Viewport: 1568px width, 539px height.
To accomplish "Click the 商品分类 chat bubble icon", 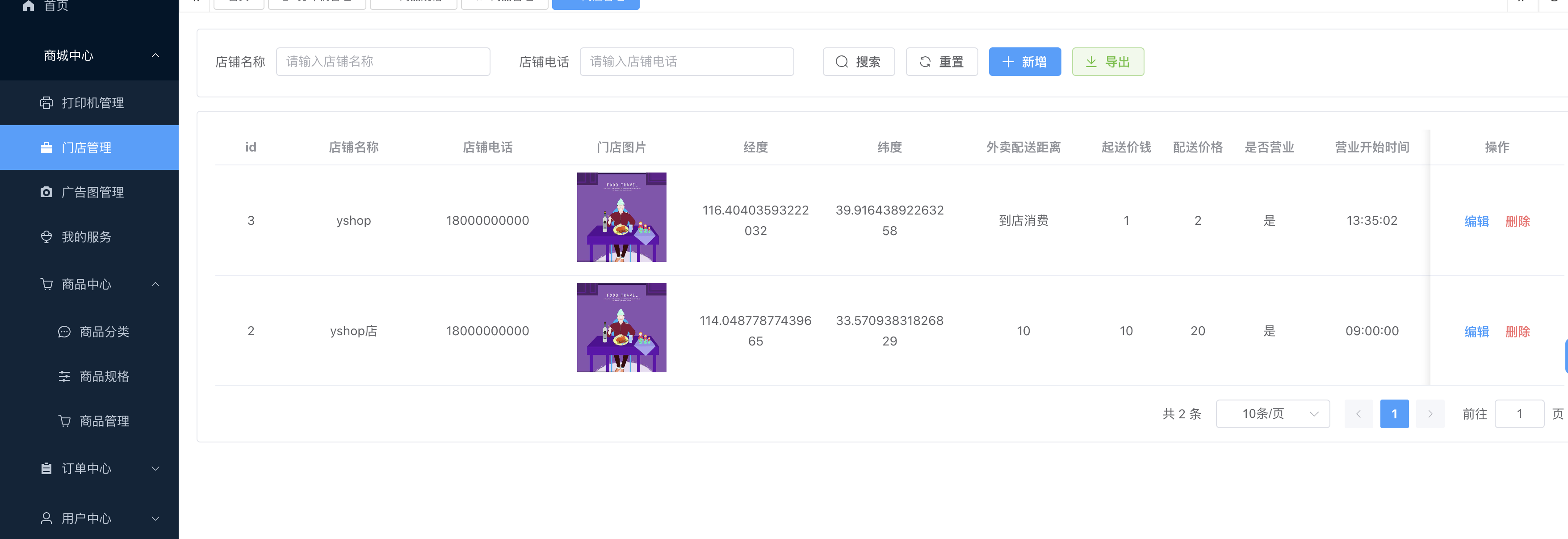I will (64, 331).
